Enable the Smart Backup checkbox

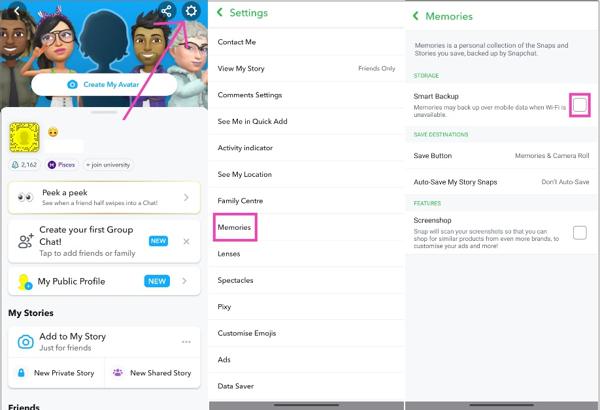coord(580,105)
